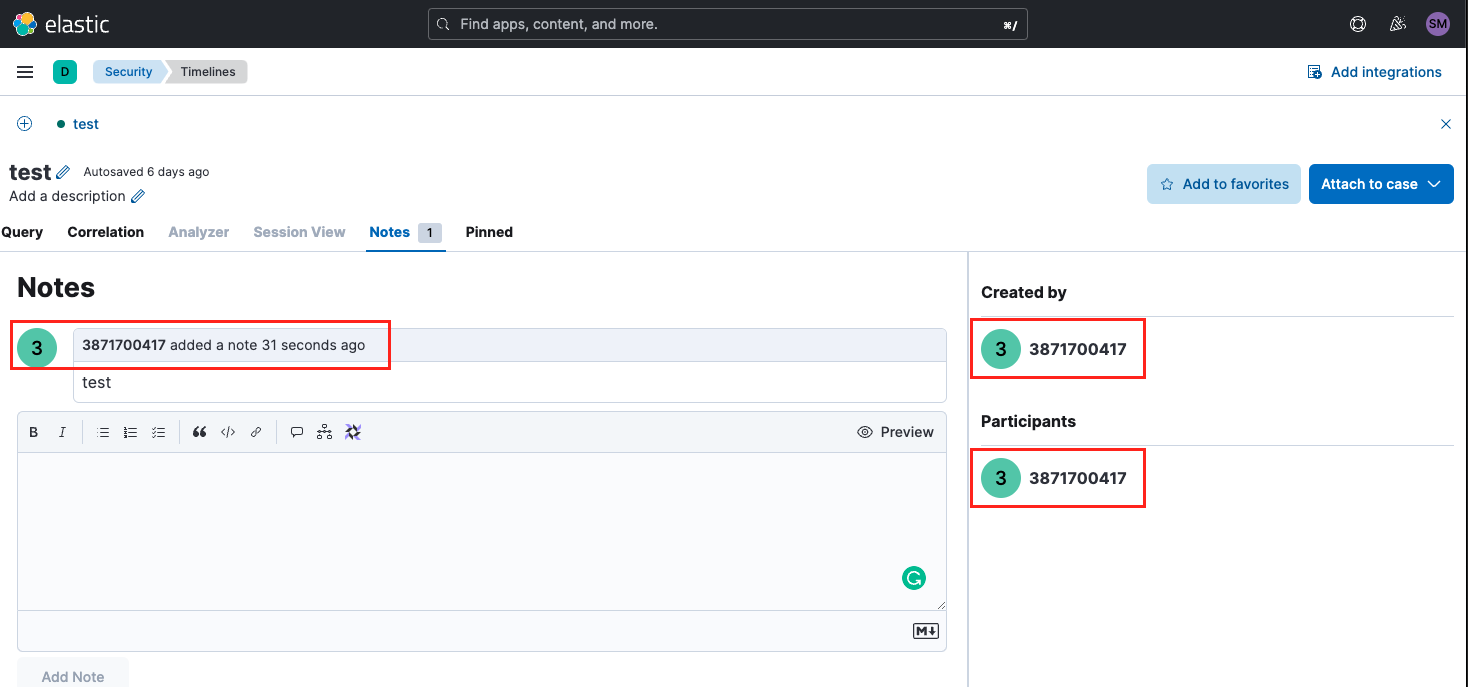Apply italic formatting in note editor

click(62, 432)
